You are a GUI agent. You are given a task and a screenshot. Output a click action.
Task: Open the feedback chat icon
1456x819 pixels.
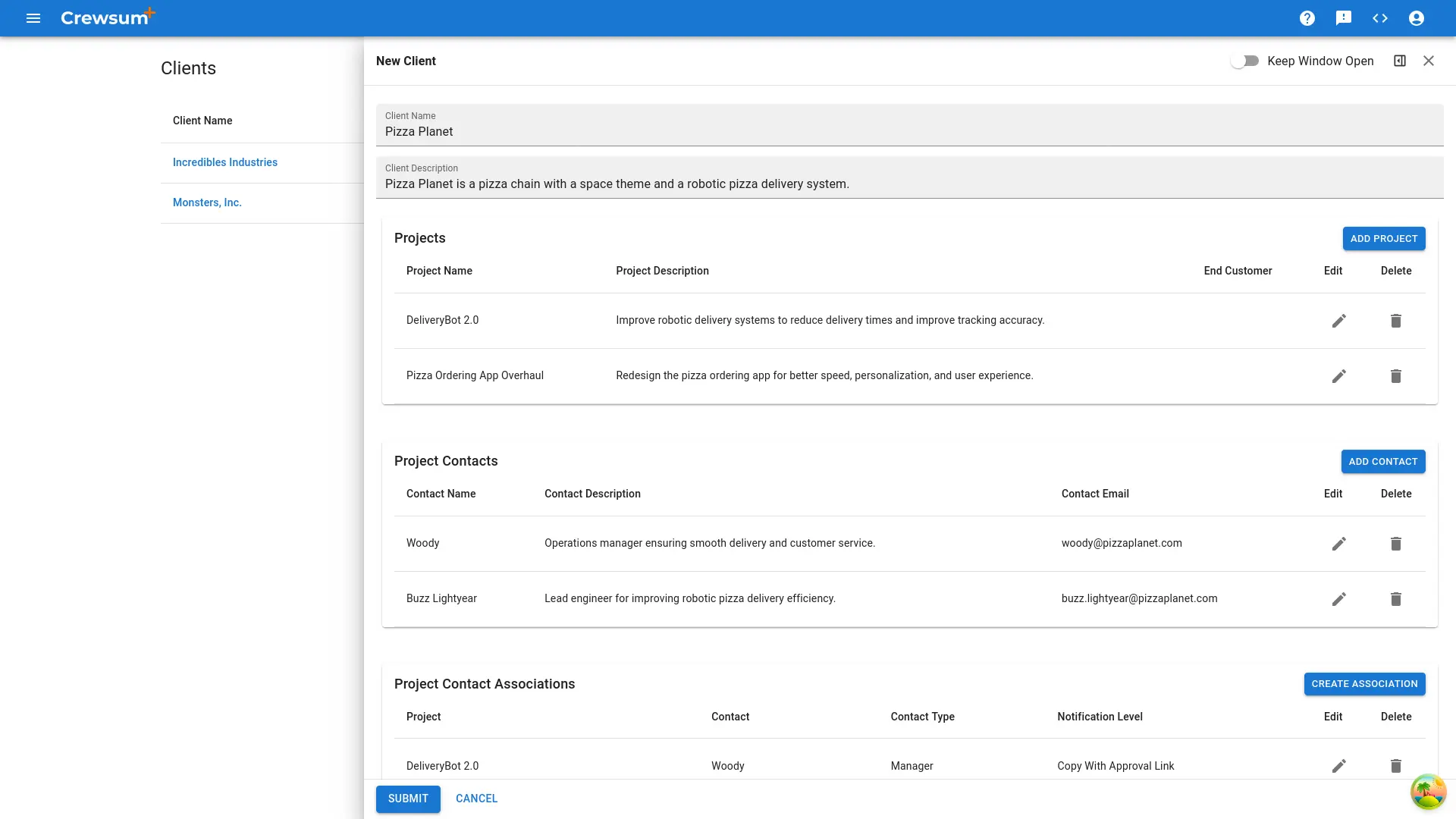(x=1343, y=18)
